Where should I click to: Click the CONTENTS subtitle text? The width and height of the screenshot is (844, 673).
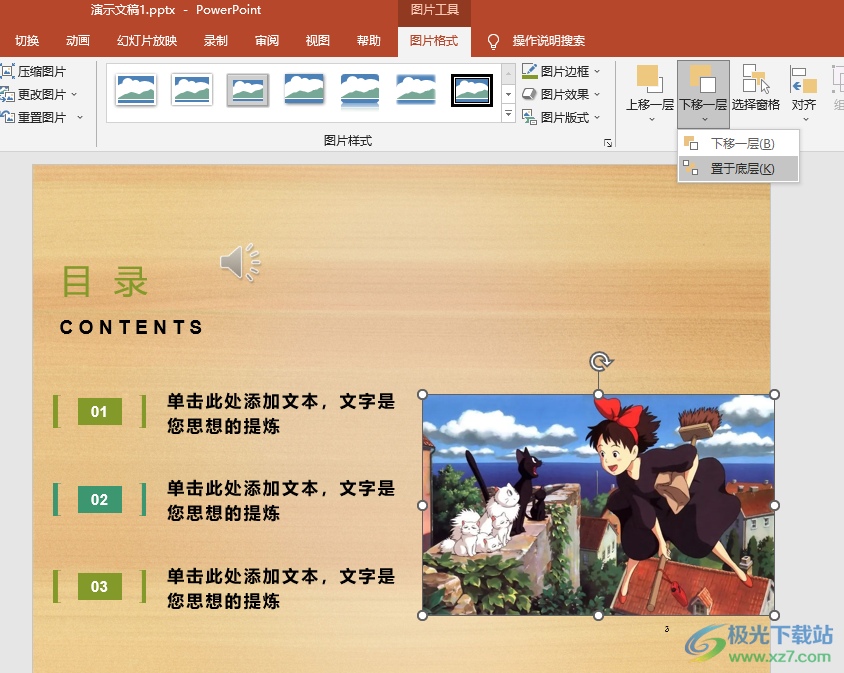131,327
